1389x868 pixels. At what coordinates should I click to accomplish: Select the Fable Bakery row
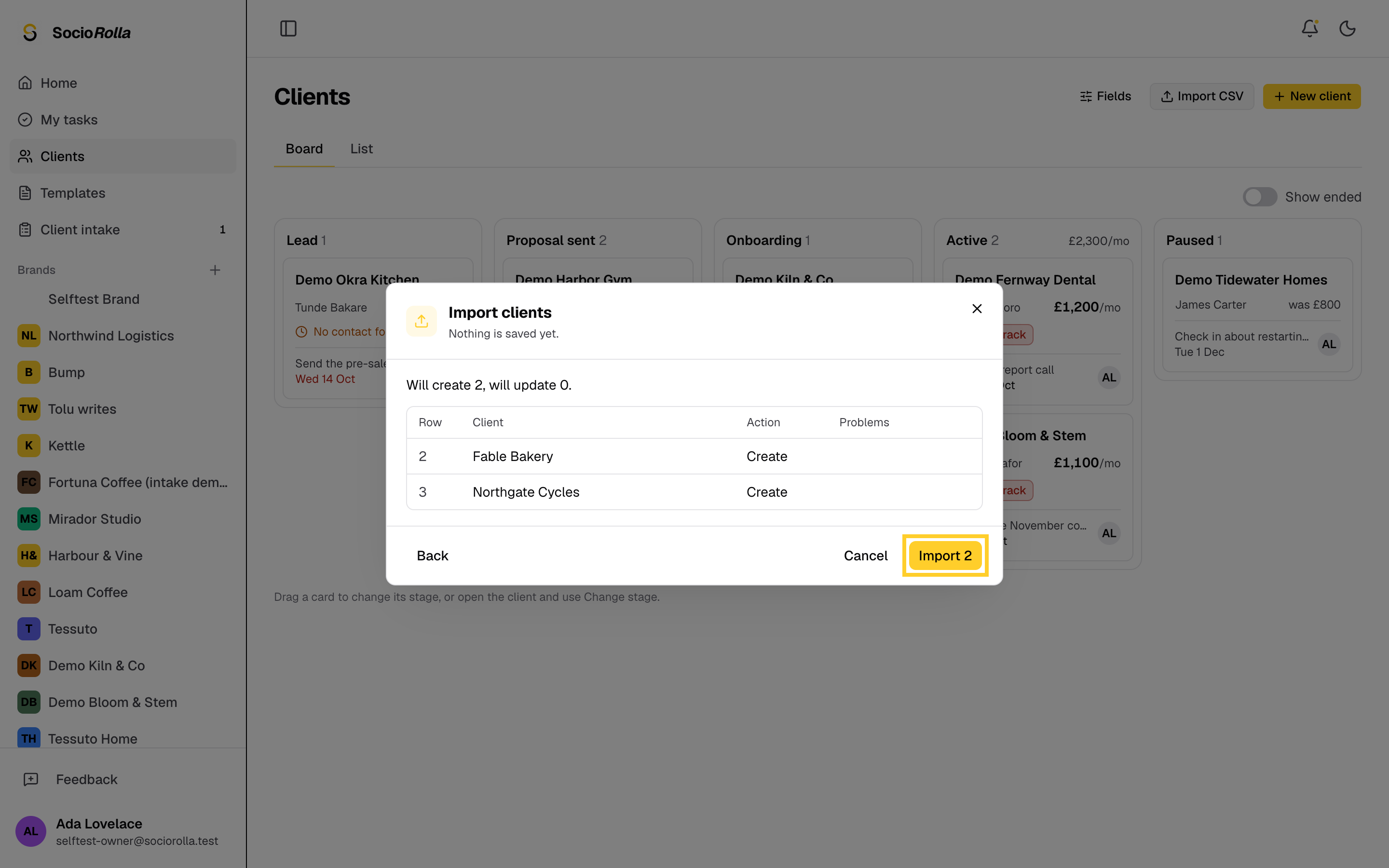pos(694,456)
